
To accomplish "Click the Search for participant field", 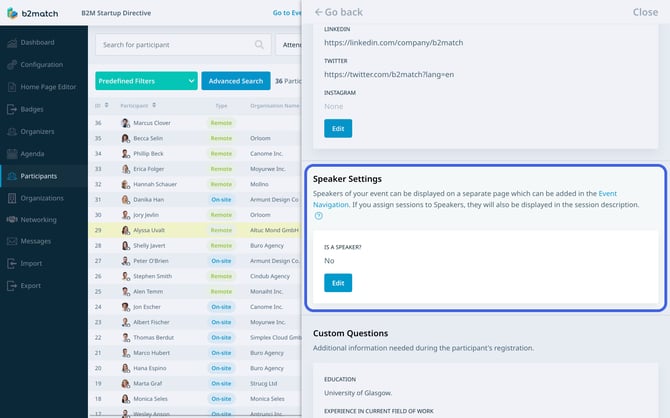I will pyautogui.click(x=175, y=45).
